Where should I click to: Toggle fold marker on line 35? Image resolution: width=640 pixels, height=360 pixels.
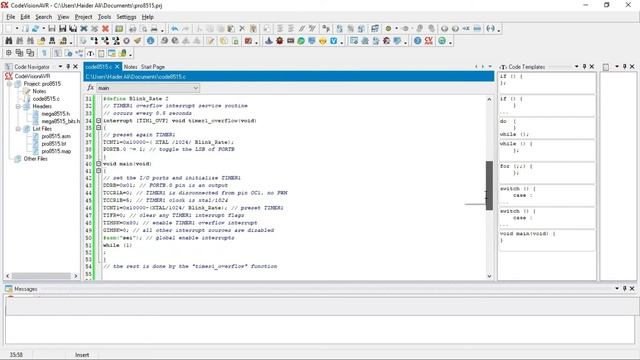(98, 128)
